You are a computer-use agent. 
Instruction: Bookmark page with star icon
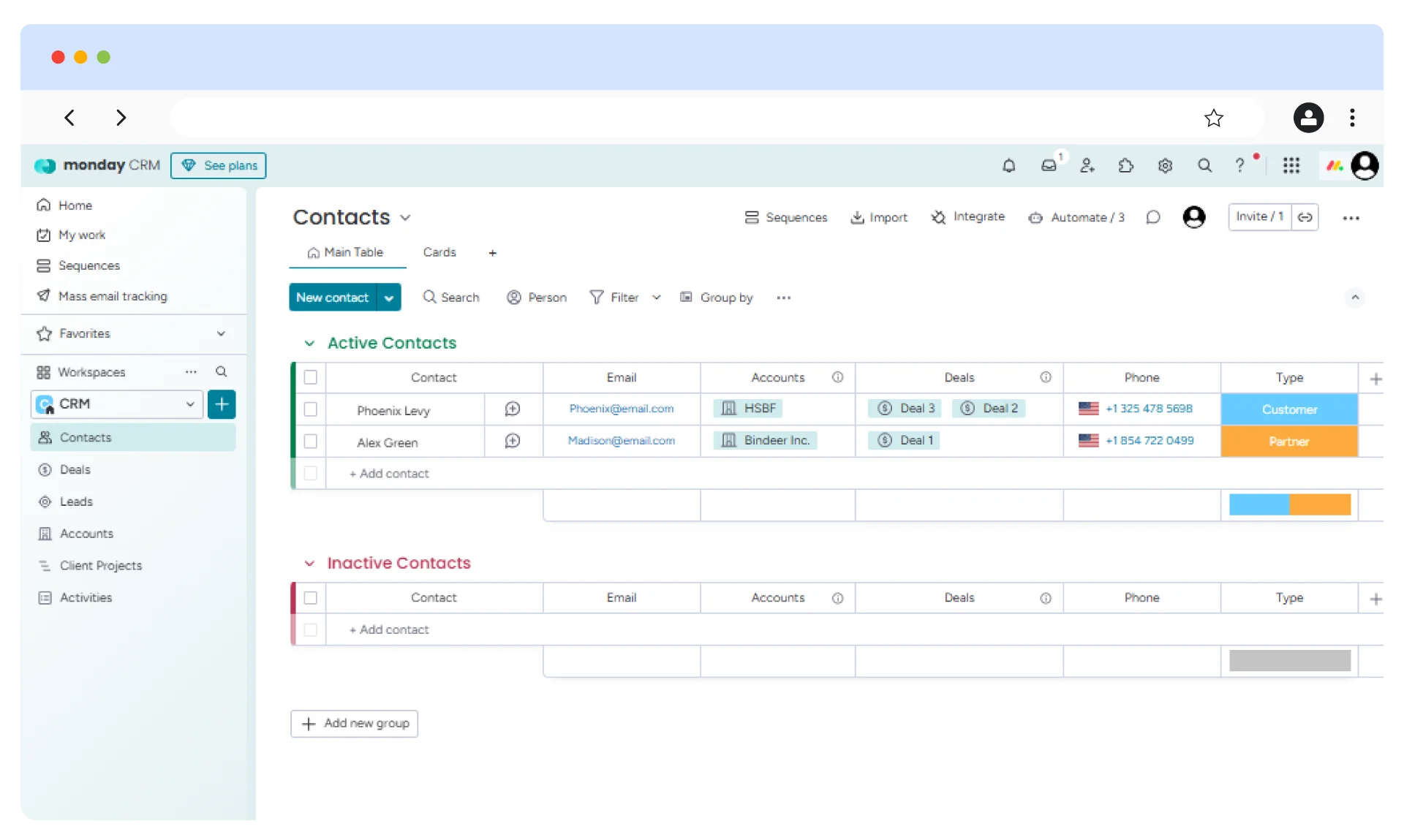(1214, 118)
